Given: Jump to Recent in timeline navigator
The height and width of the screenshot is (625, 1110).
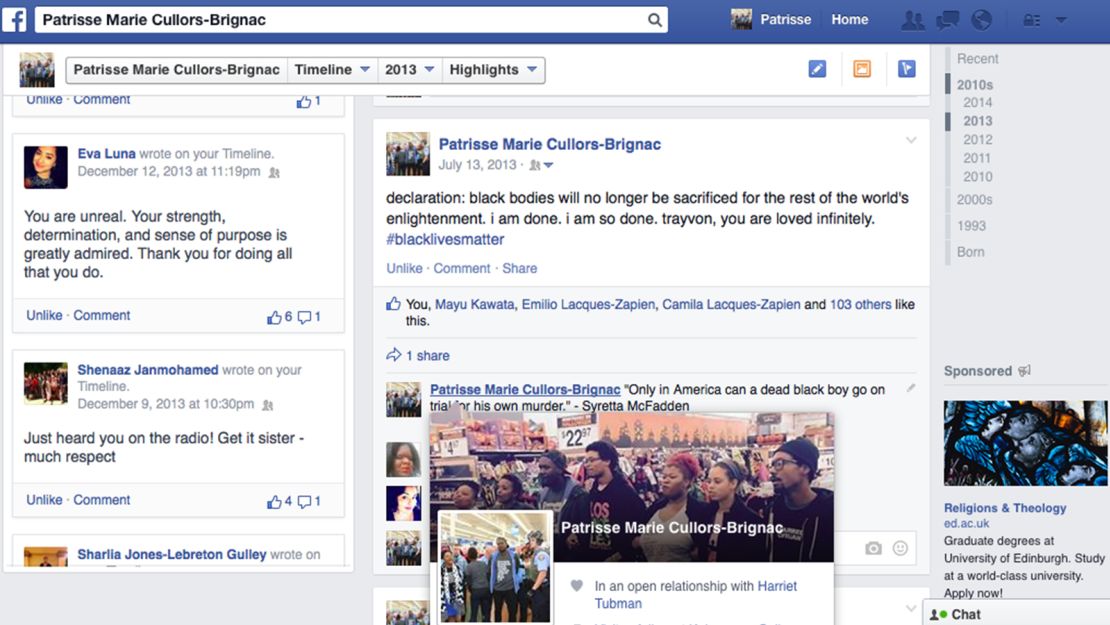Looking at the screenshot, I should [x=978, y=59].
